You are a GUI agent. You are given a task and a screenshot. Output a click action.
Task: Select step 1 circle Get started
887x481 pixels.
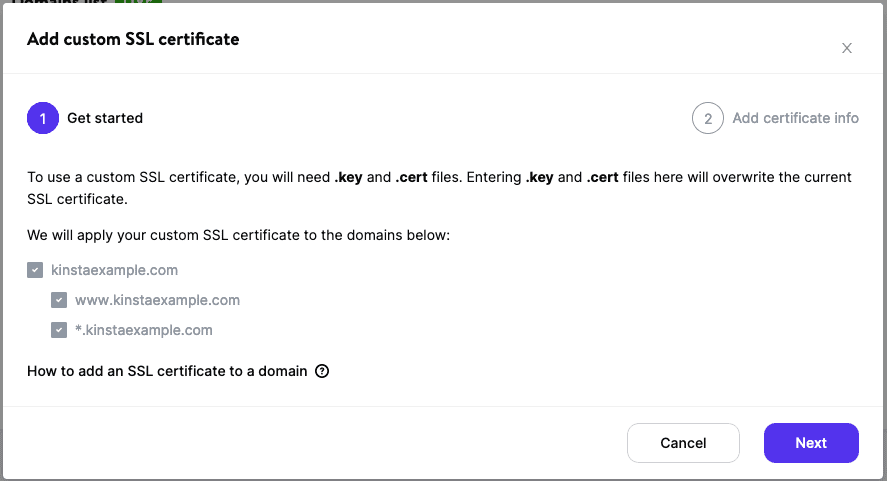pos(43,118)
